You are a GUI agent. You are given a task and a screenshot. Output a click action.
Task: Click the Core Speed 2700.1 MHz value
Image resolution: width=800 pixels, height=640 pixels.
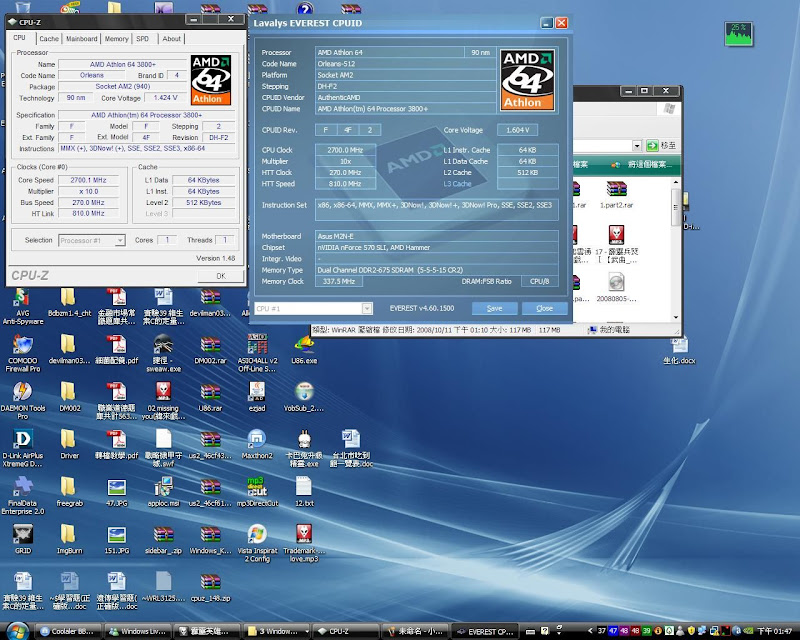pyautogui.click(x=88, y=180)
